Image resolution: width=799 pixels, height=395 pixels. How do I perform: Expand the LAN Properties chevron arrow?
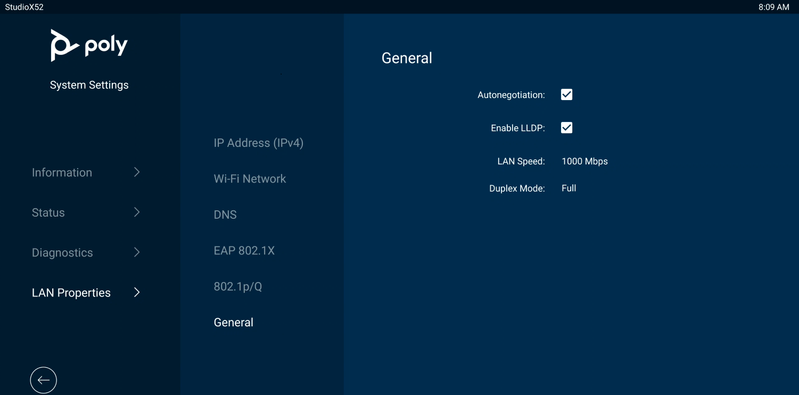click(137, 293)
